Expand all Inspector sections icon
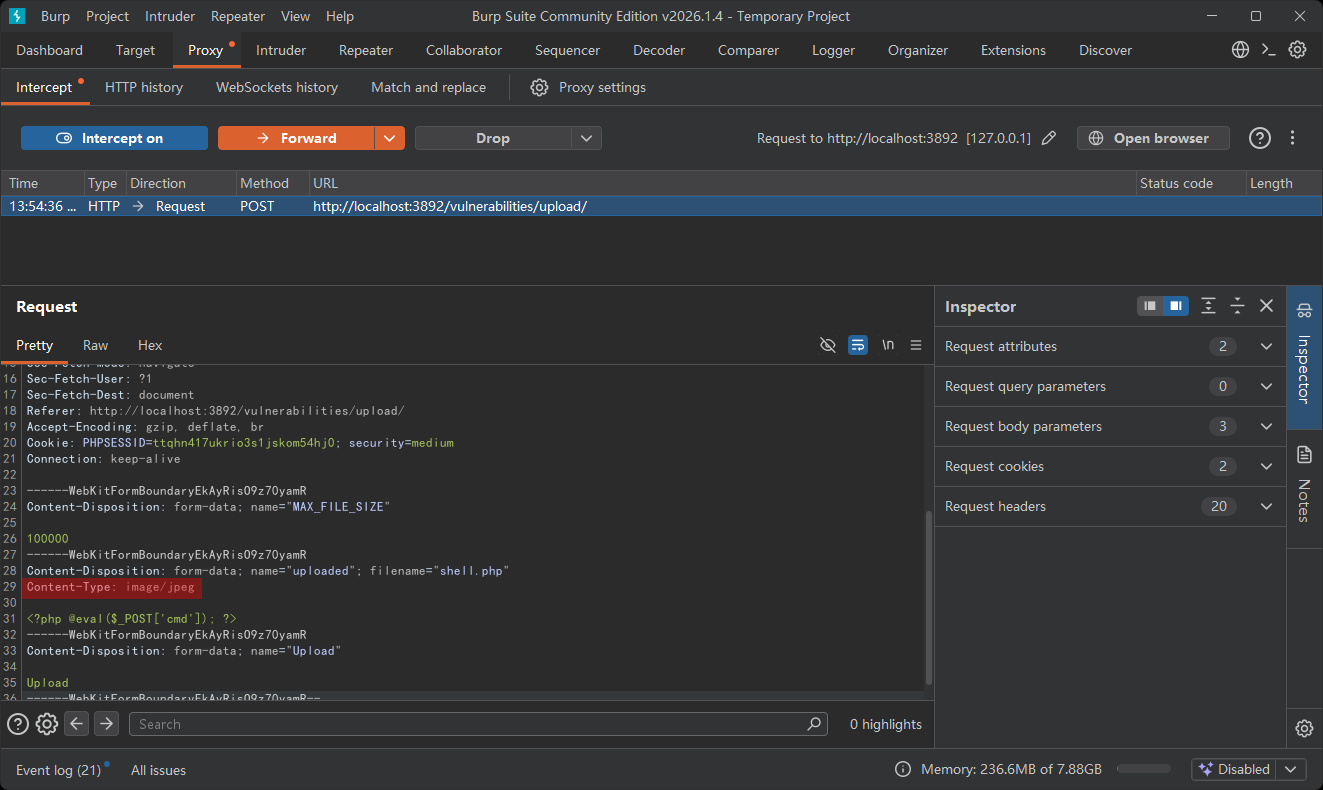 coord(1209,306)
